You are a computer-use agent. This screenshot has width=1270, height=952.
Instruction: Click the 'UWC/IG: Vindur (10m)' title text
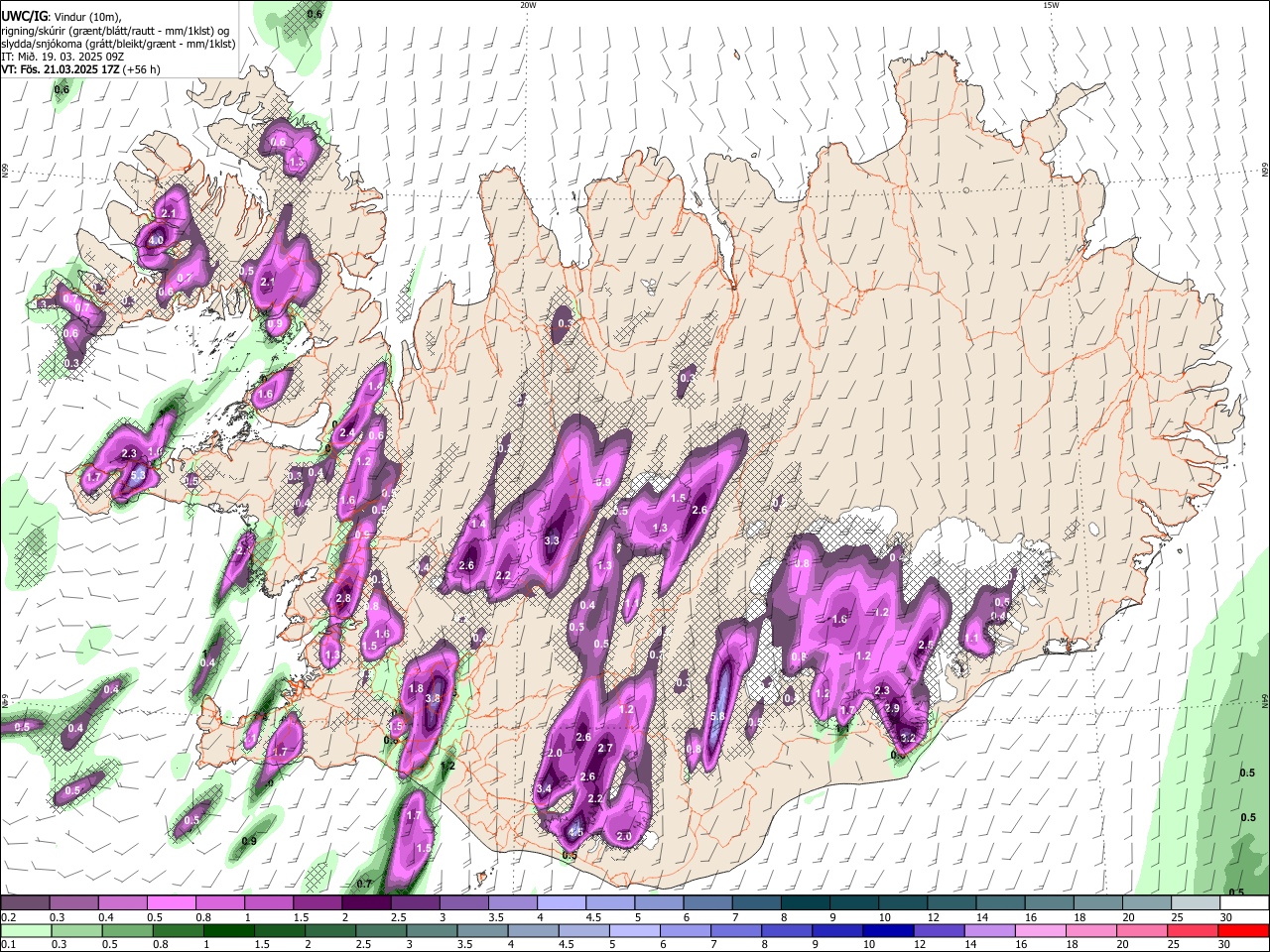[x=61, y=17]
